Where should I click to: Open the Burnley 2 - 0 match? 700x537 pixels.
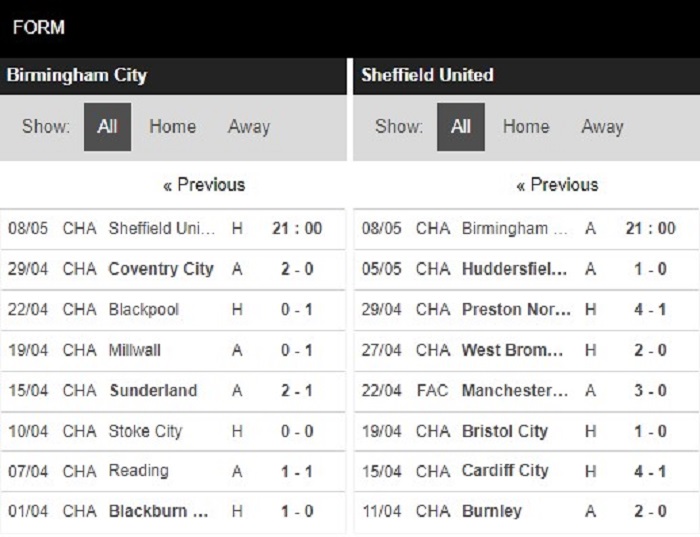click(527, 512)
